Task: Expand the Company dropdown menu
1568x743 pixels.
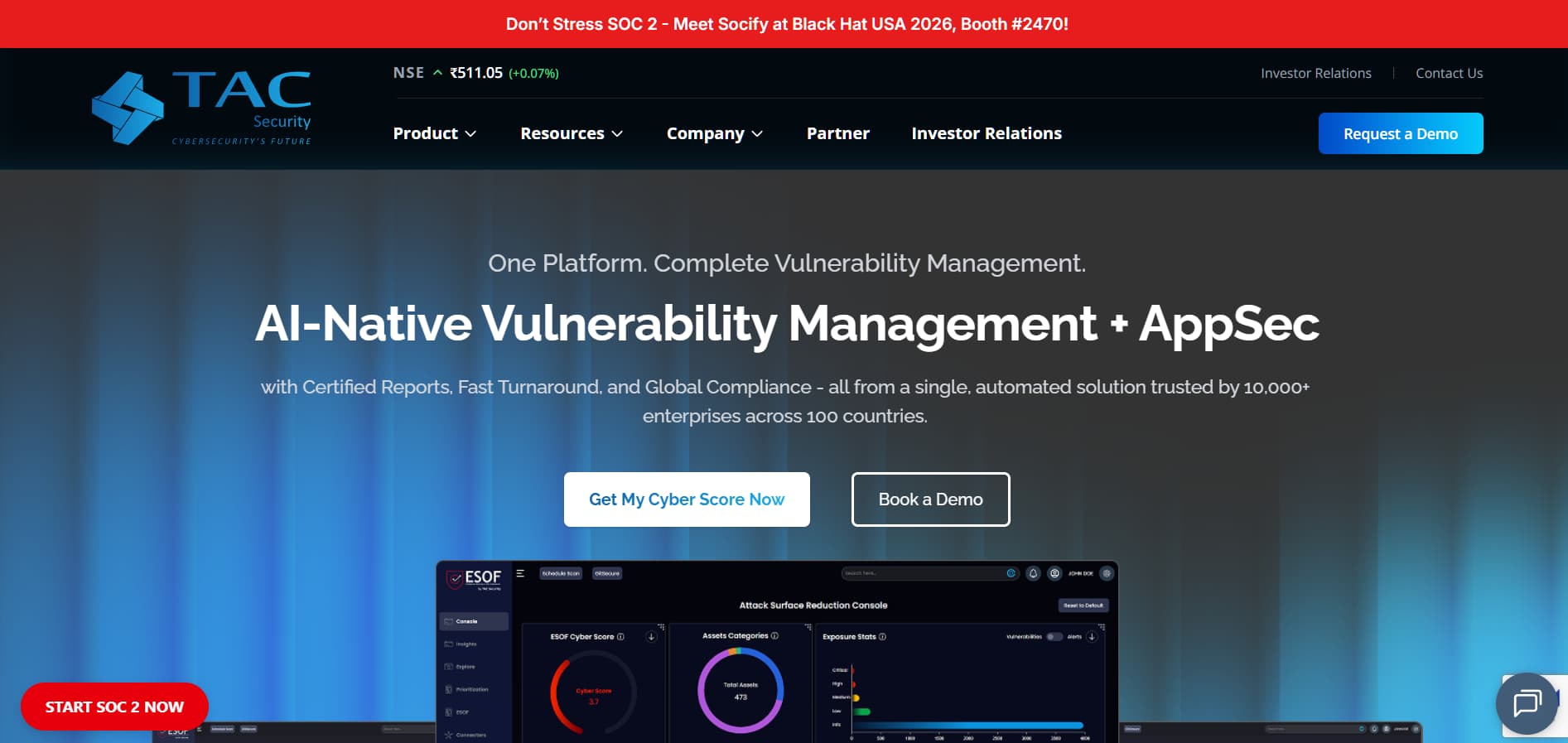Action: pyautogui.click(x=715, y=133)
